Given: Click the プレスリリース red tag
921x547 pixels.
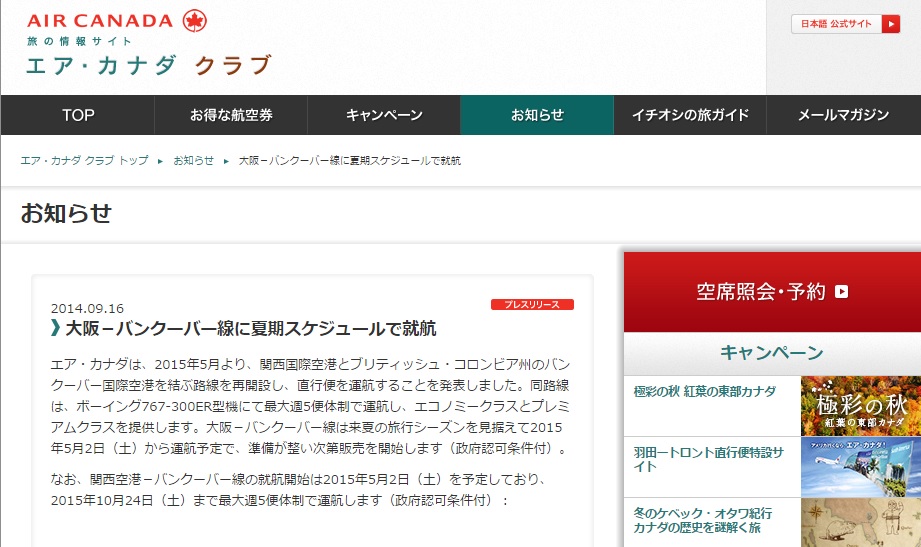Looking at the screenshot, I should pyautogui.click(x=532, y=304).
